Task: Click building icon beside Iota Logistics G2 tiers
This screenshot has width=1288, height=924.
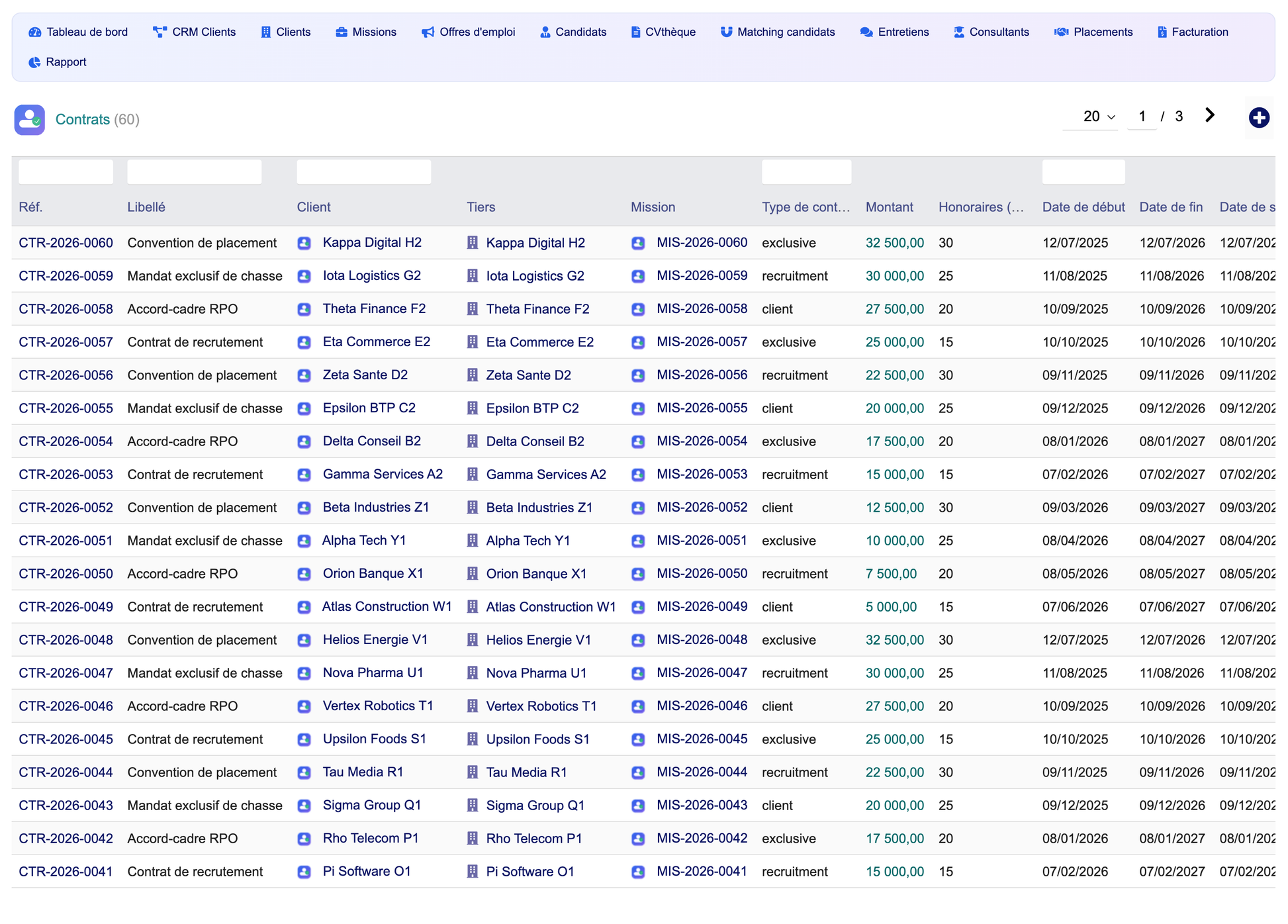Action: (473, 276)
